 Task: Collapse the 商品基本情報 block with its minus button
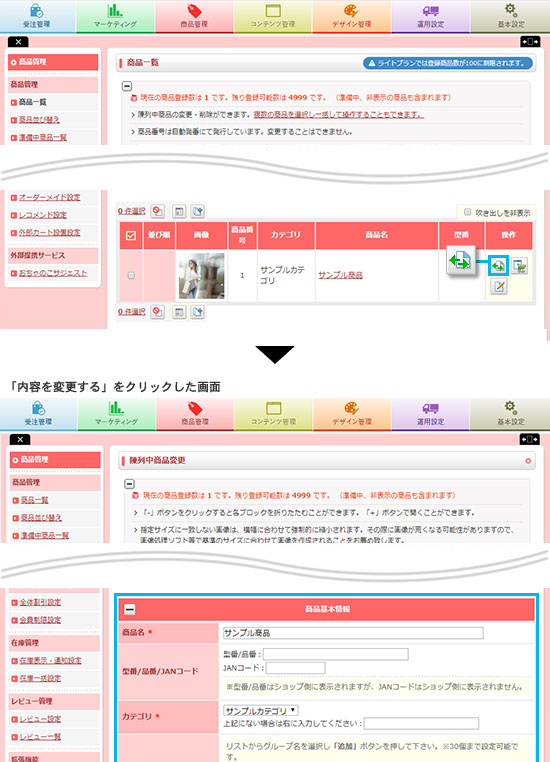point(130,609)
